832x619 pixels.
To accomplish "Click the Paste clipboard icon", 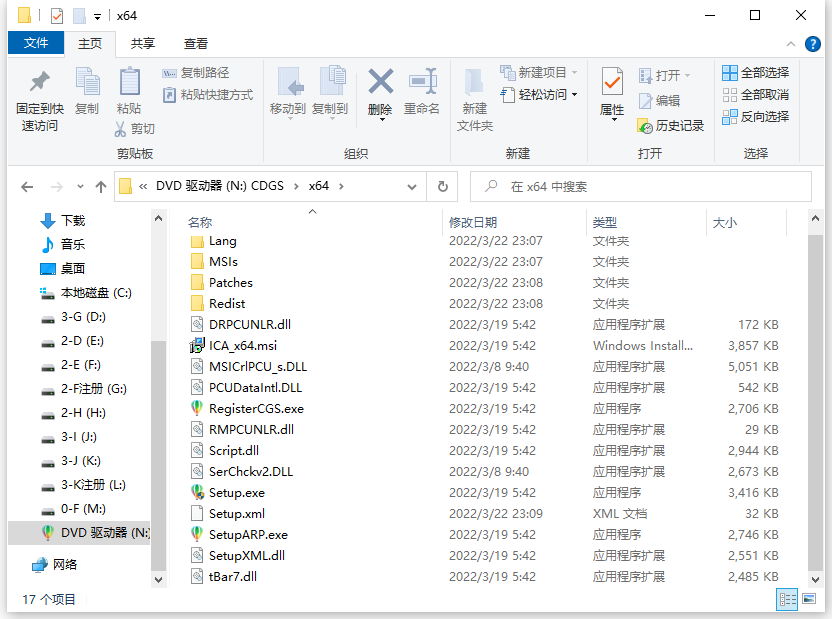I will coord(129,82).
